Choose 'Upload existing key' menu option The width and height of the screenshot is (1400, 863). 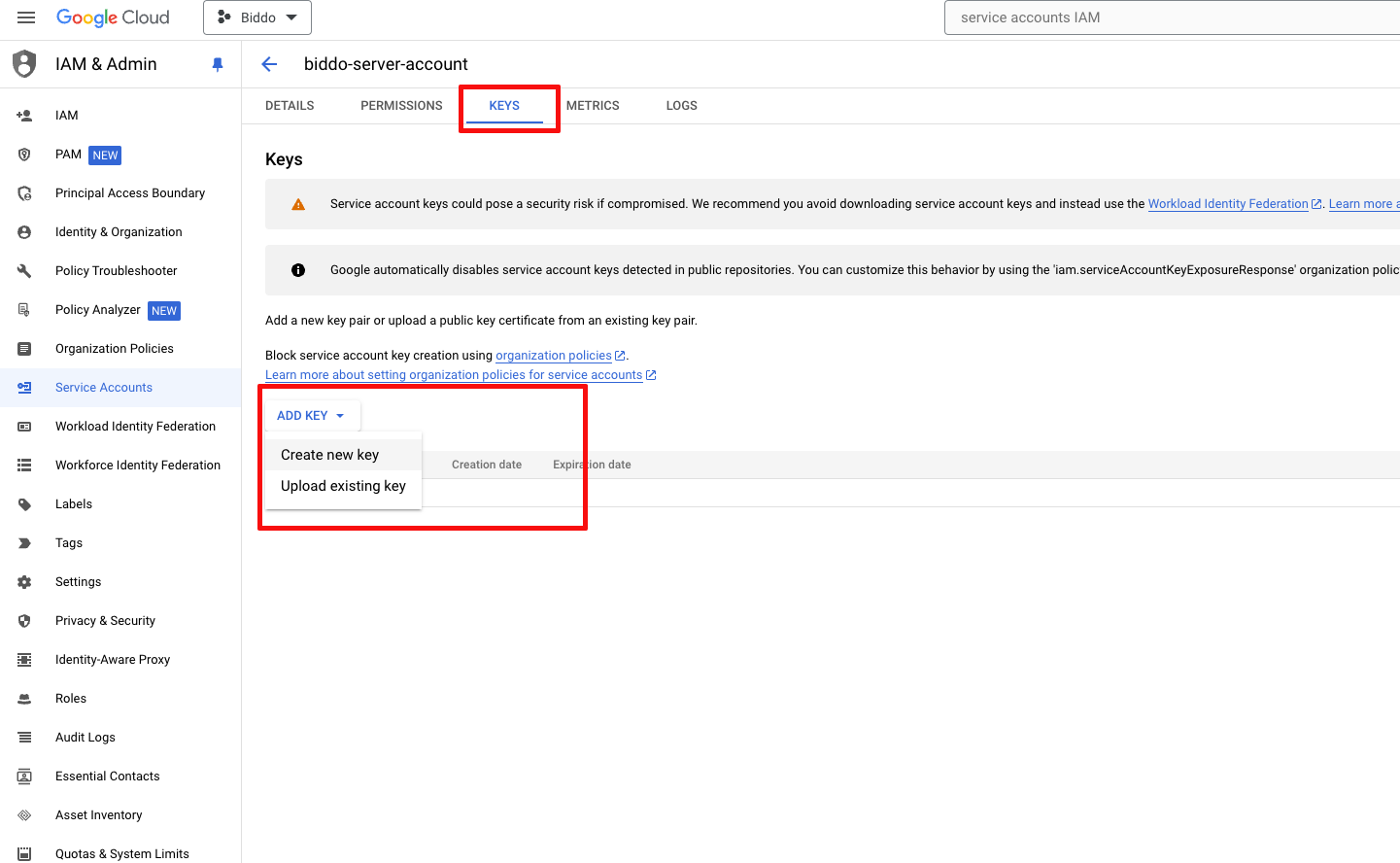(x=343, y=486)
